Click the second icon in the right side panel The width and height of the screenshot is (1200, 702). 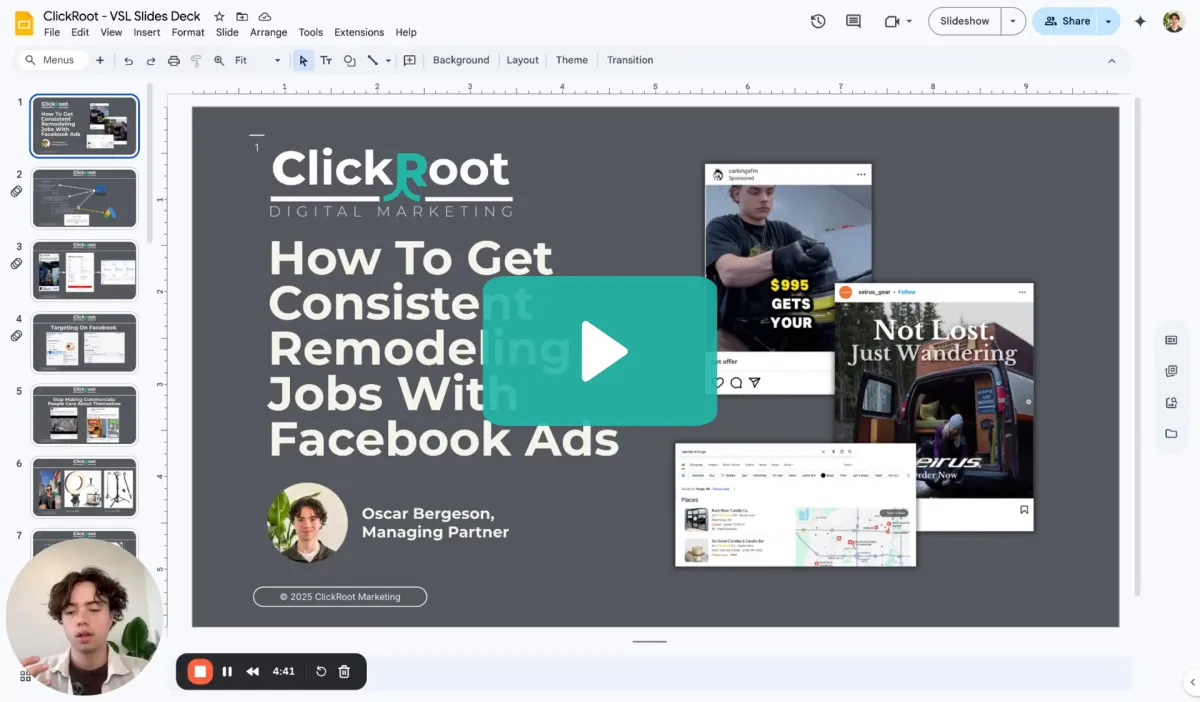1171,371
